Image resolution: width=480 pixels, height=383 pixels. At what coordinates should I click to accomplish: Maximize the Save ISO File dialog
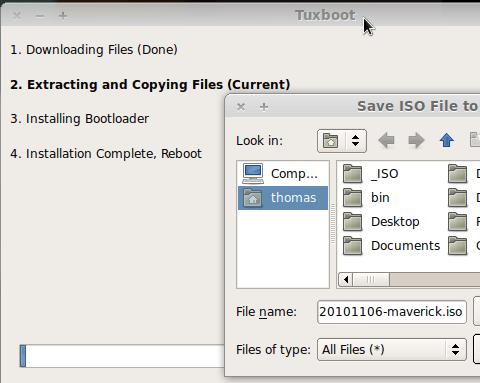click(x=264, y=107)
